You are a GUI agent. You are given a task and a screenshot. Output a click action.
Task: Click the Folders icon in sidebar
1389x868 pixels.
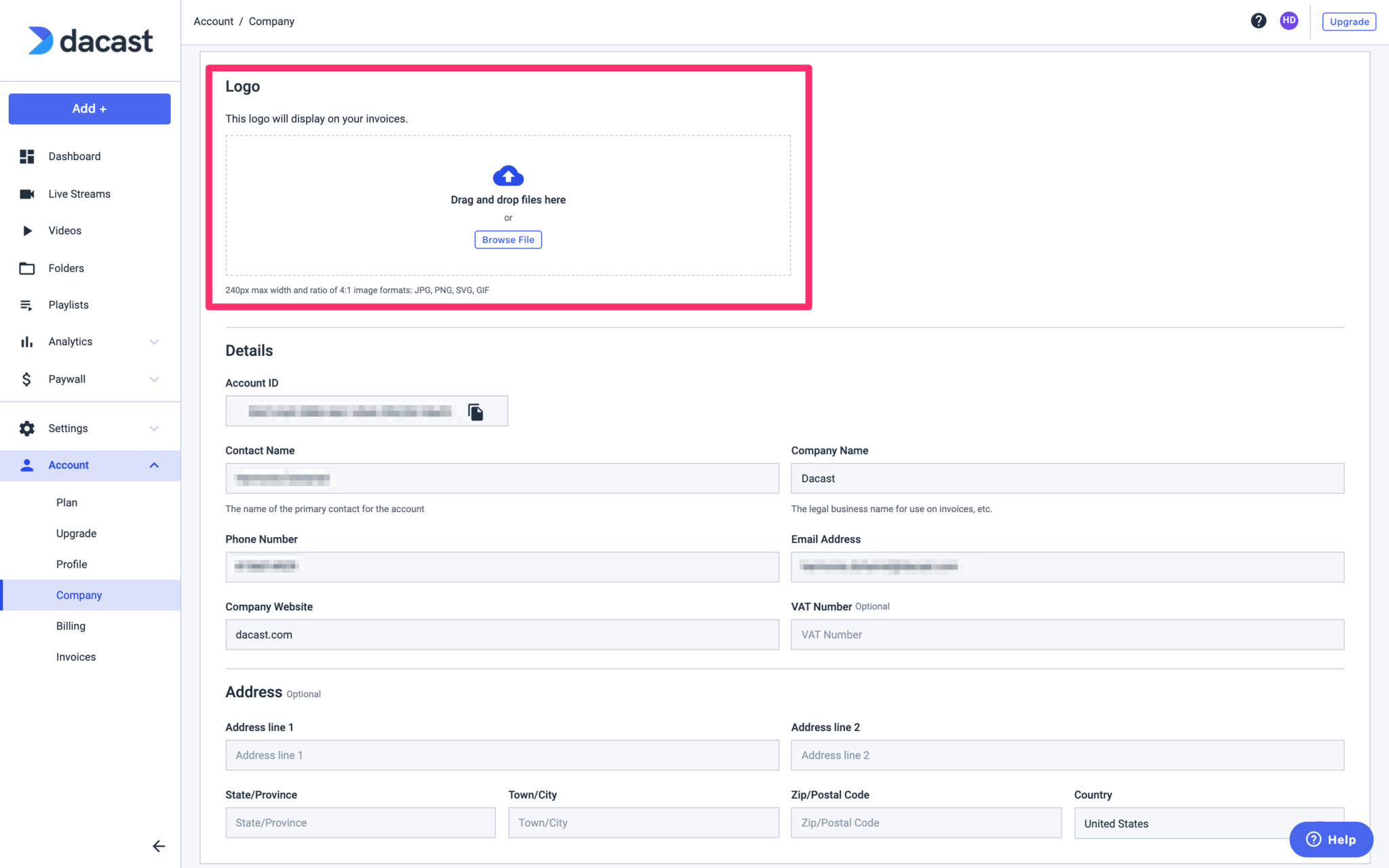(27, 267)
